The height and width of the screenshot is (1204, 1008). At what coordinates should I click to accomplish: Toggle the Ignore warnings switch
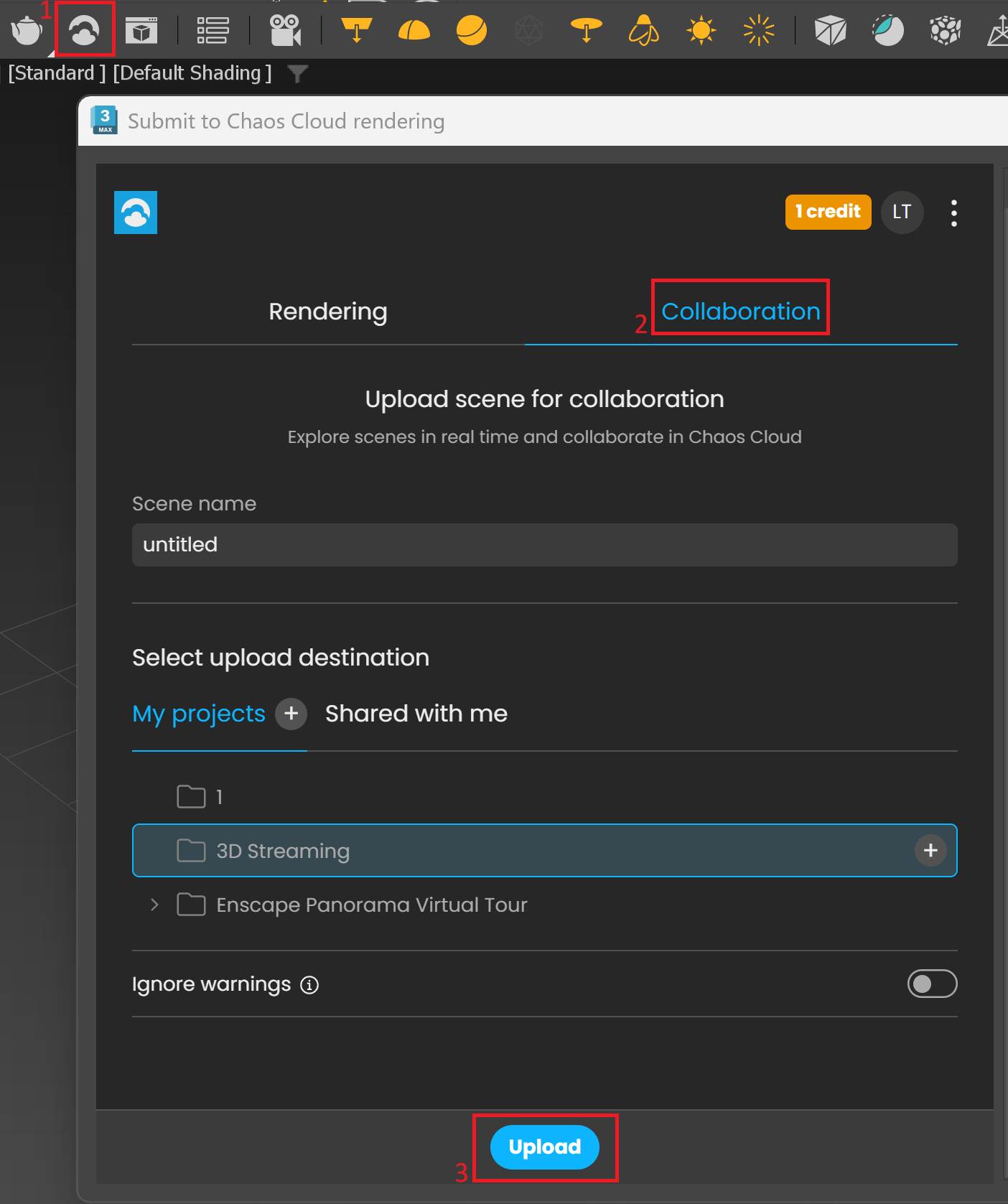[932, 984]
